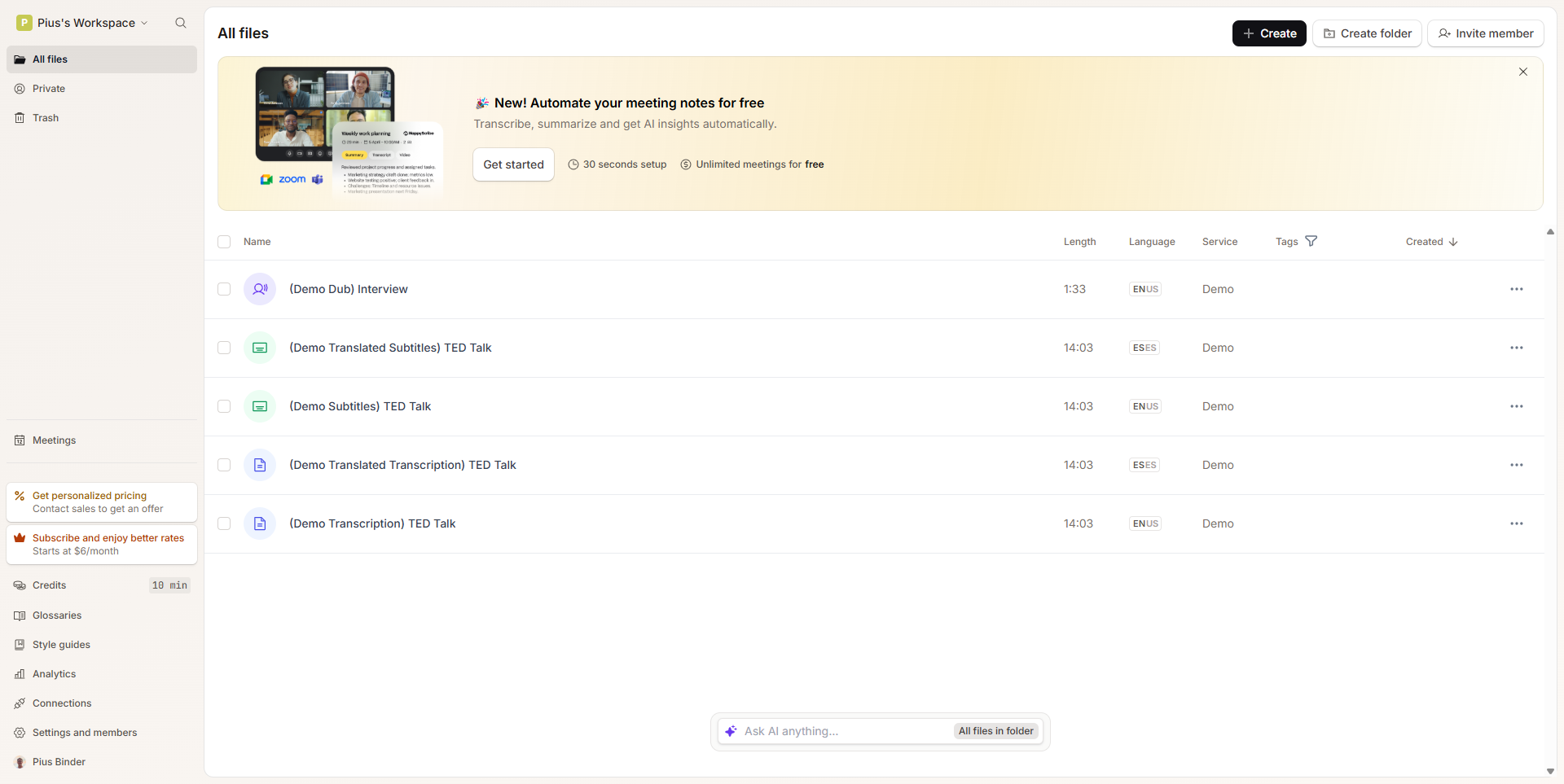Click the vertical scrollbar down arrow
Viewport: 1564px width, 784px height.
pyautogui.click(x=1549, y=771)
